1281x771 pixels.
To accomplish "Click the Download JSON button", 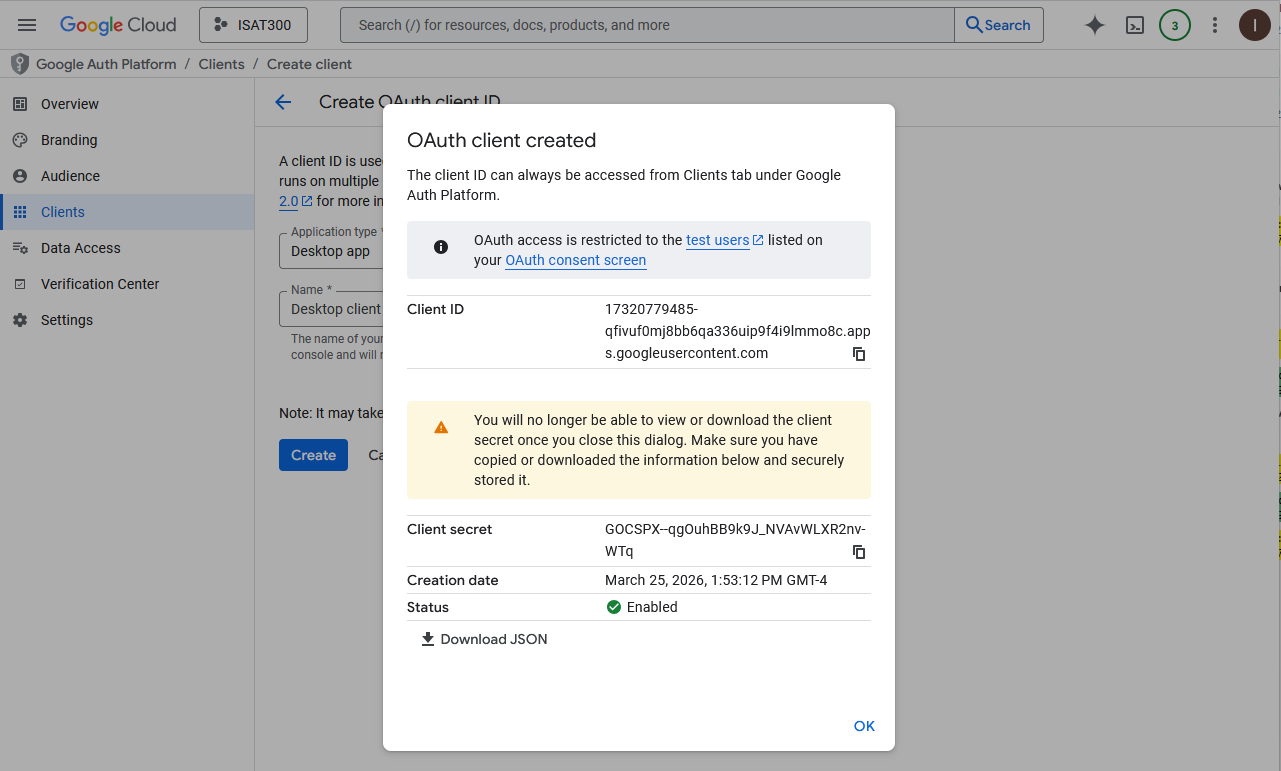I will pyautogui.click(x=484, y=639).
